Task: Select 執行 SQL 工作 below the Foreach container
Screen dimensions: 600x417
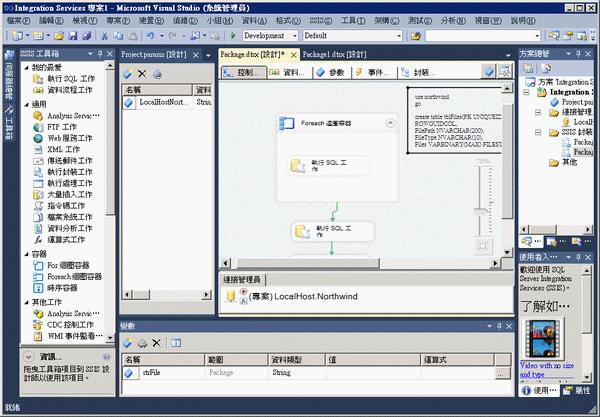Action: click(333, 231)
